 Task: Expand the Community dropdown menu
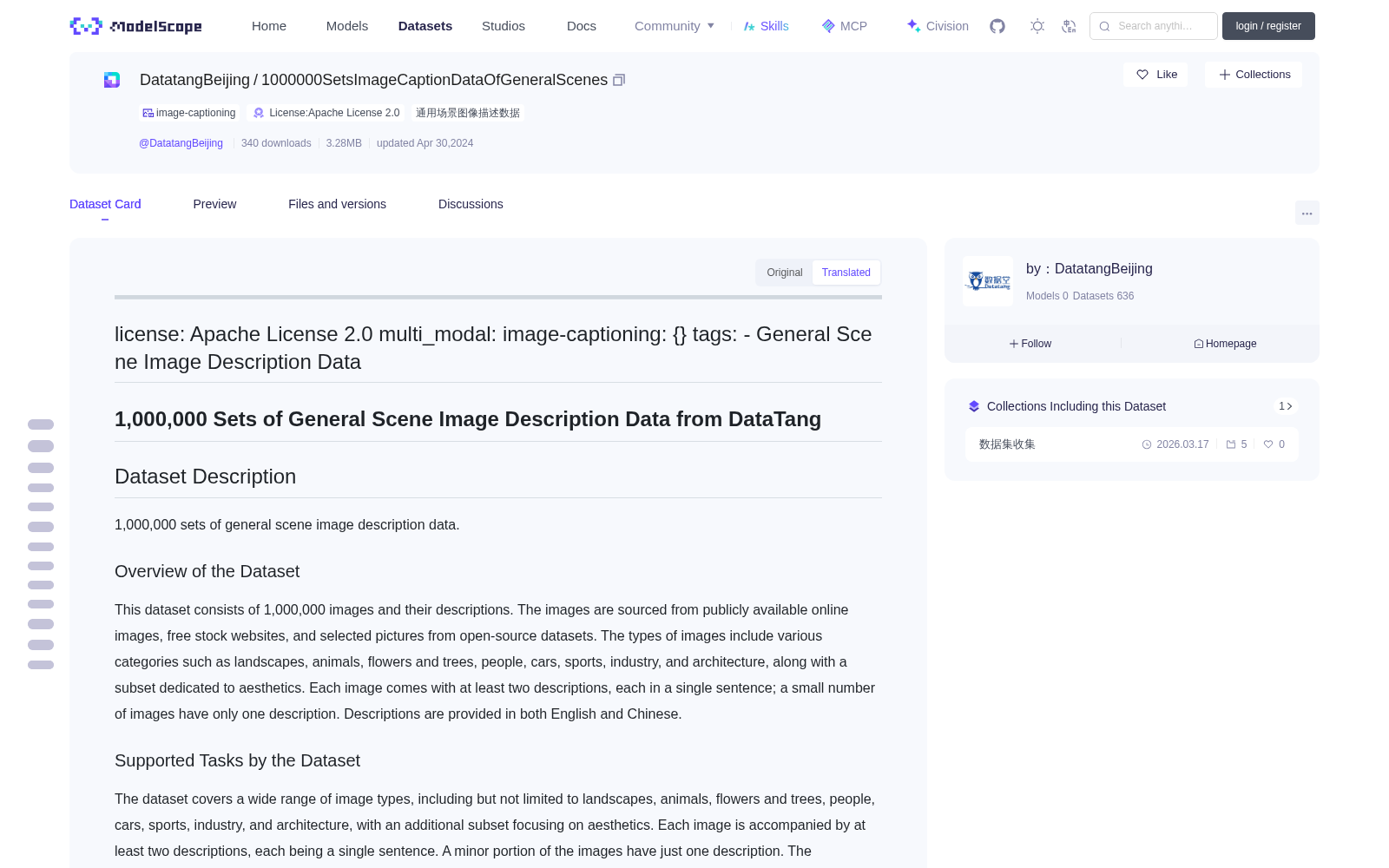[x=675, y=26]
